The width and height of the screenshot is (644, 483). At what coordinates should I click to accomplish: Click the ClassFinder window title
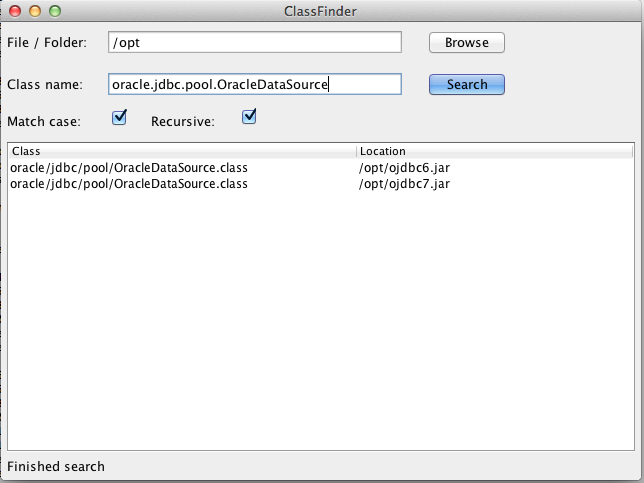tap(320, 11)
